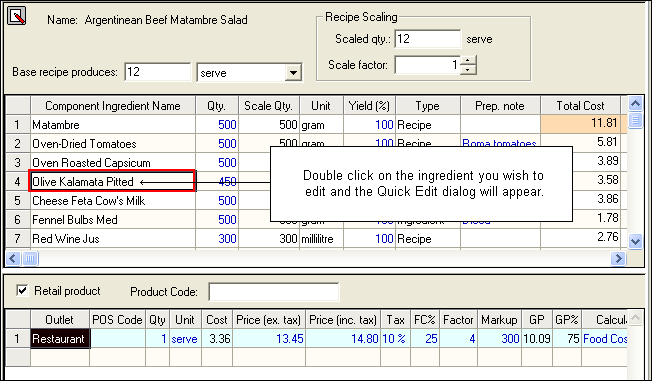This screenshot has width=652, height=381.
Task: Select the Oven-Dried Tomatoes ingredient
Action: [113, 143]
